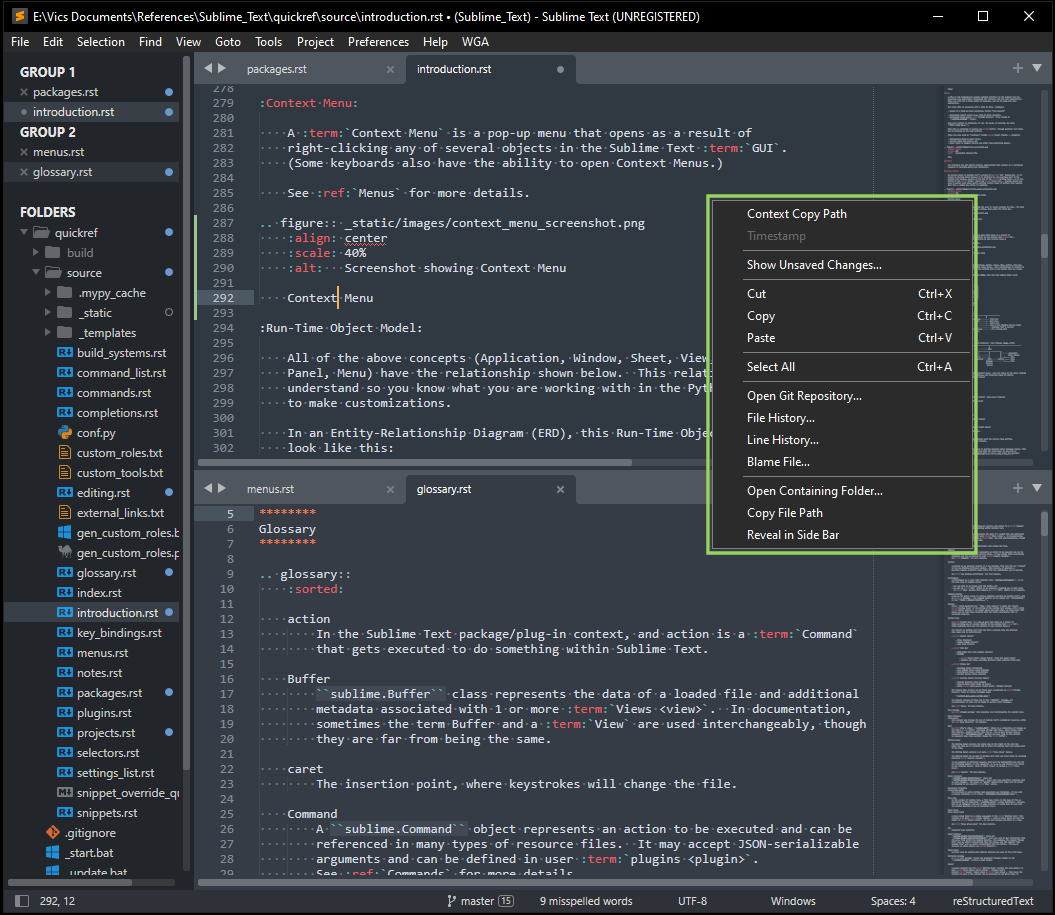Expand the _static folder

pyautogui.click(x=49, y=313)
